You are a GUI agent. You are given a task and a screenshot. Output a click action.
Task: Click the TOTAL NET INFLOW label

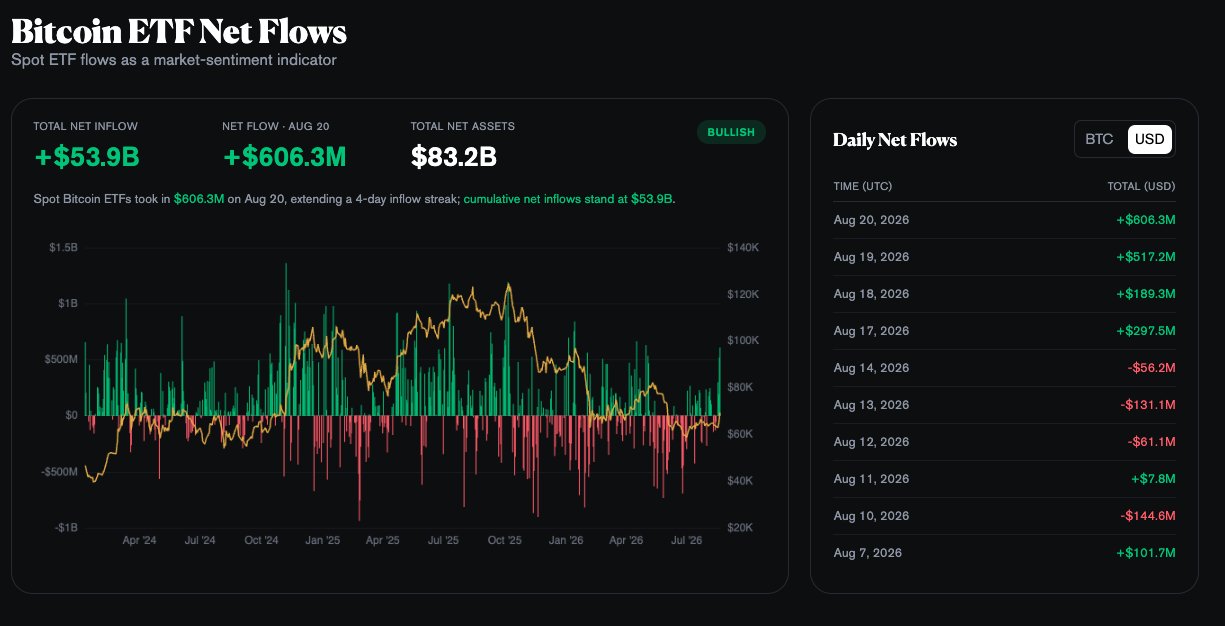pos(86,127)
